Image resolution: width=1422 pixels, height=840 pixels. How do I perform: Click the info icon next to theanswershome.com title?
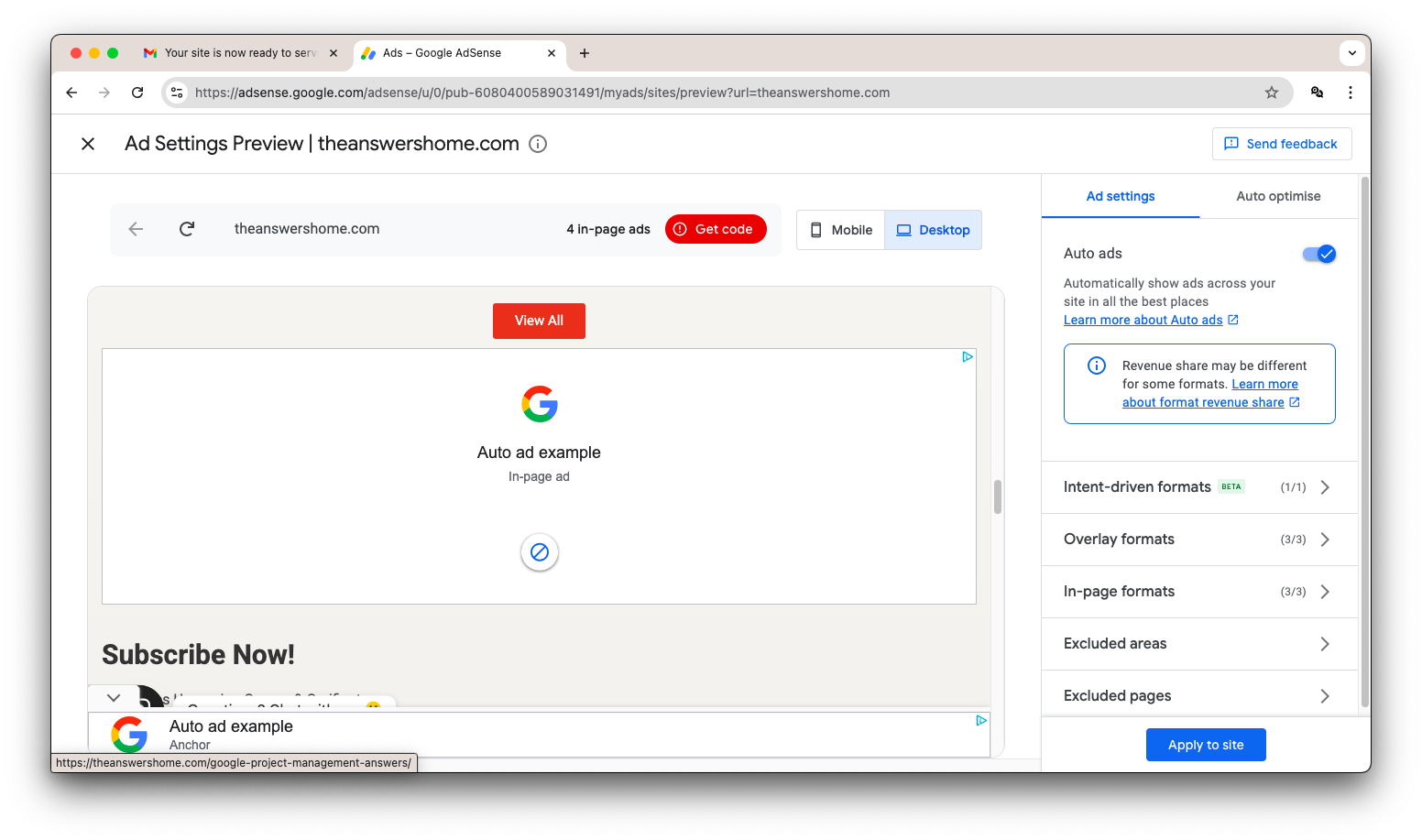[x=538, y=144]
